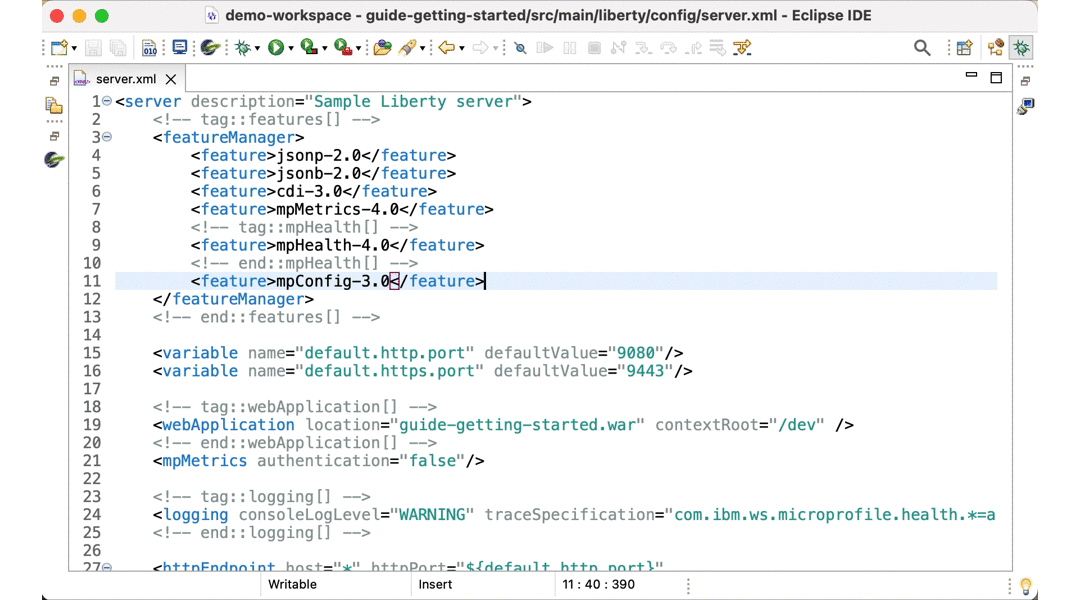Viewport: 1080px width, 600px height.
Task: Open the Coverage dropdown arrow
Action: 324,48
